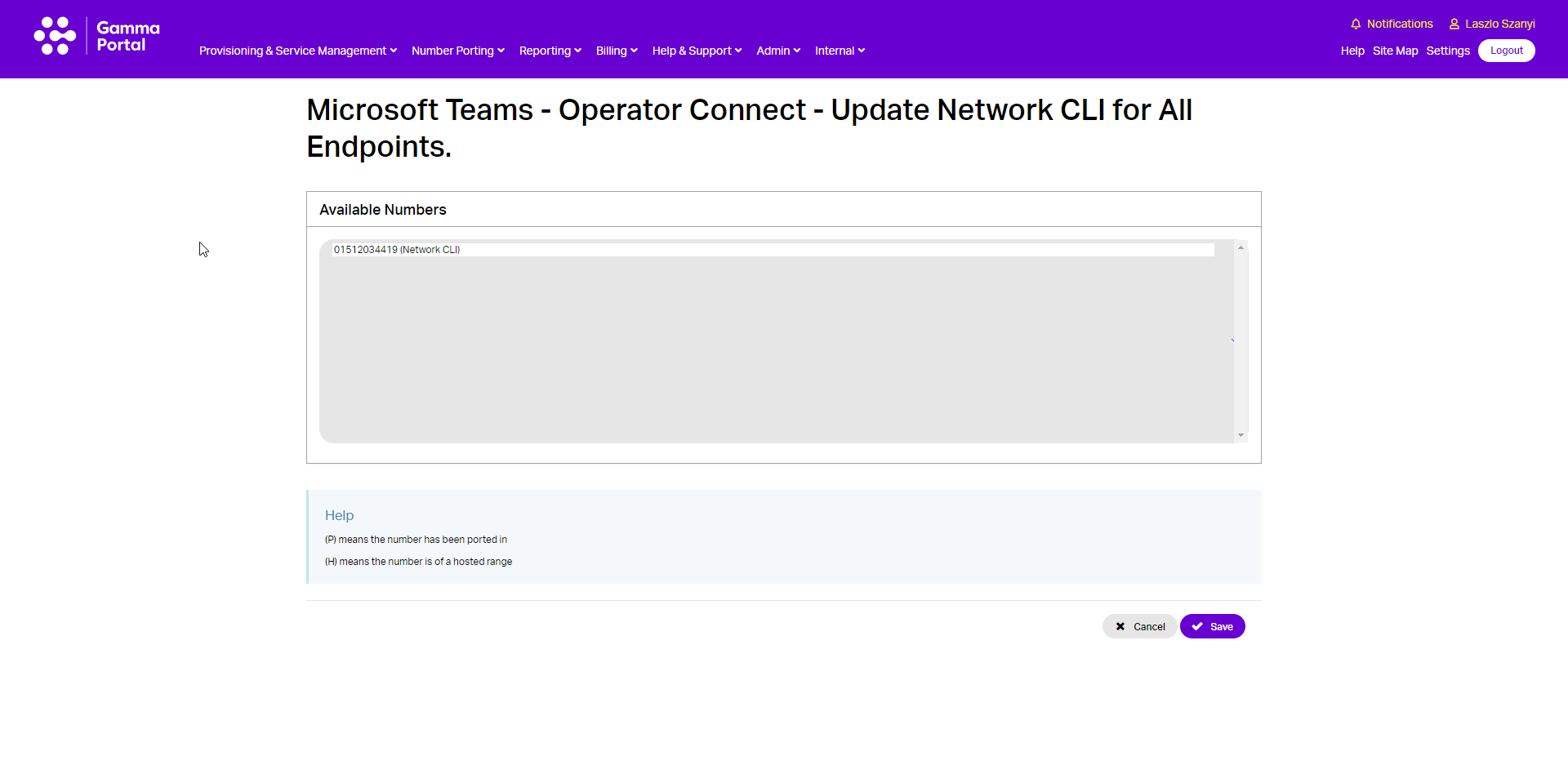Open Laszlo Szanyi's user profile

coord(1499,24)
